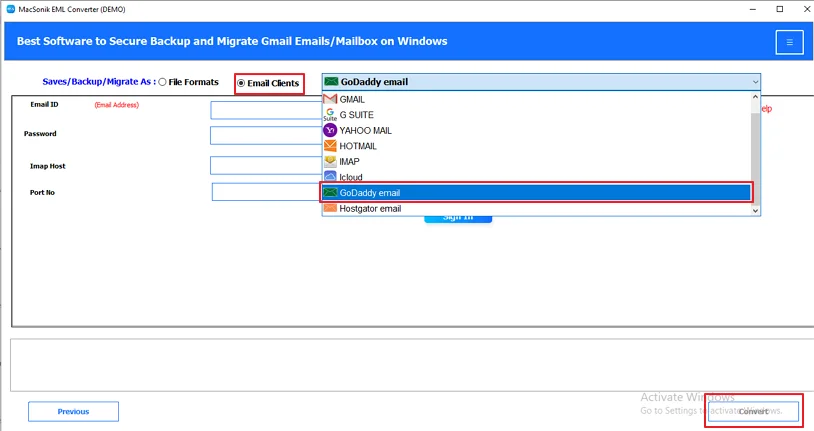
Task: Click the partially hidden Sign In button
Action: pyautogui.click(x=458, y=219)
